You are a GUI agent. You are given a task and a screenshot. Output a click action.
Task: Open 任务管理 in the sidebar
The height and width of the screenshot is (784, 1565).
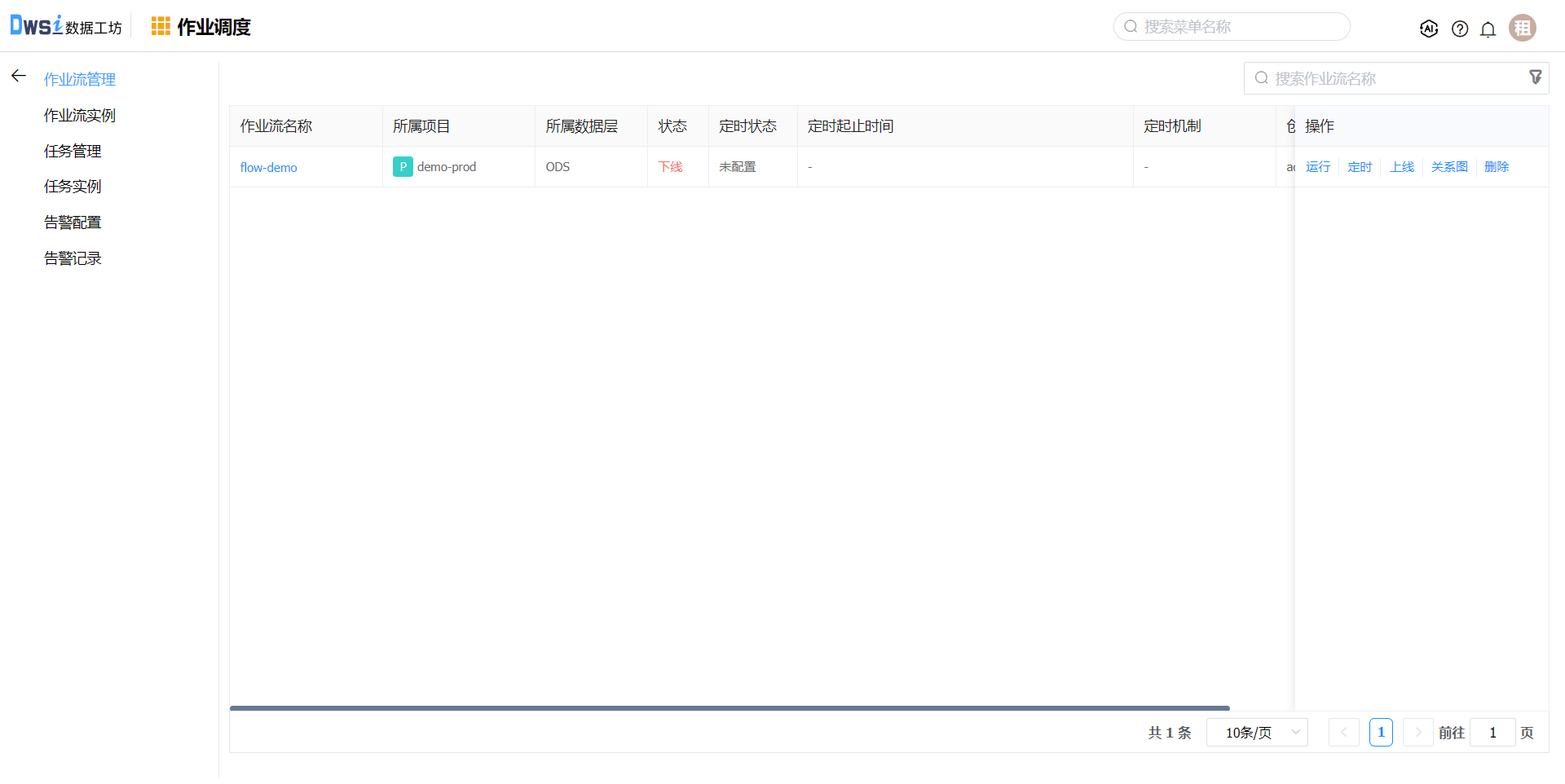[73, 152]
